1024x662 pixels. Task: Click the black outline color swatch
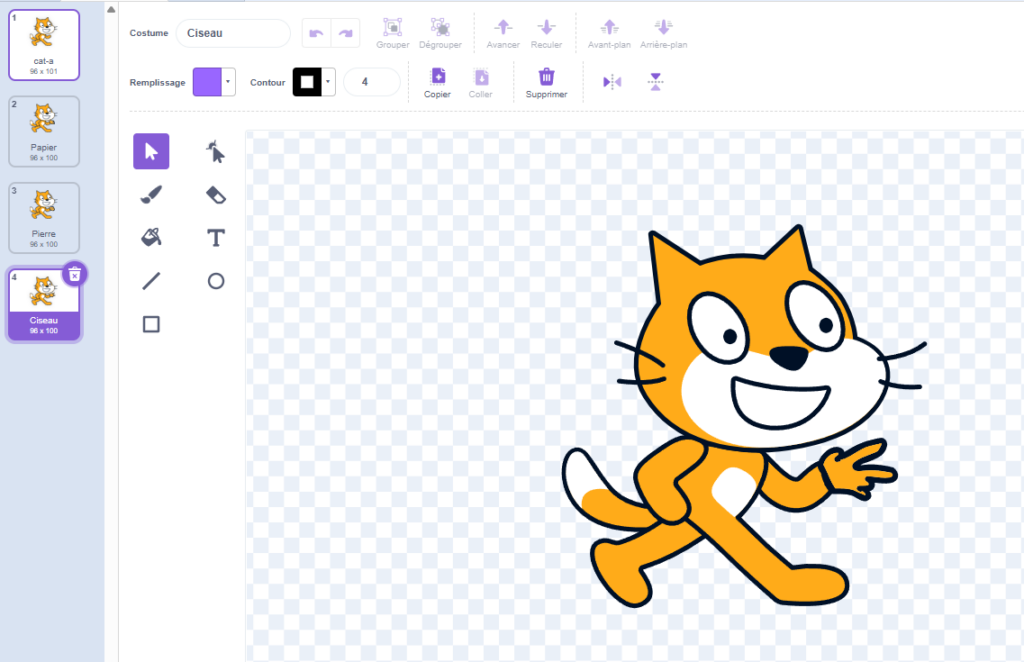pyautogui.click(x=307, y=82)
